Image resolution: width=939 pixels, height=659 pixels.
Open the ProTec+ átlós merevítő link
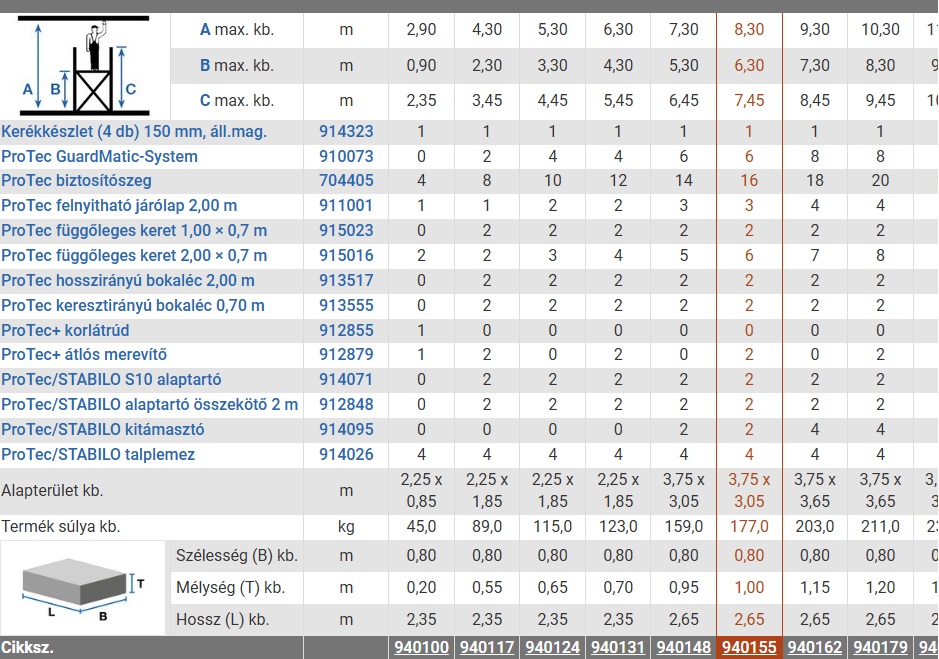click(84, 355)
